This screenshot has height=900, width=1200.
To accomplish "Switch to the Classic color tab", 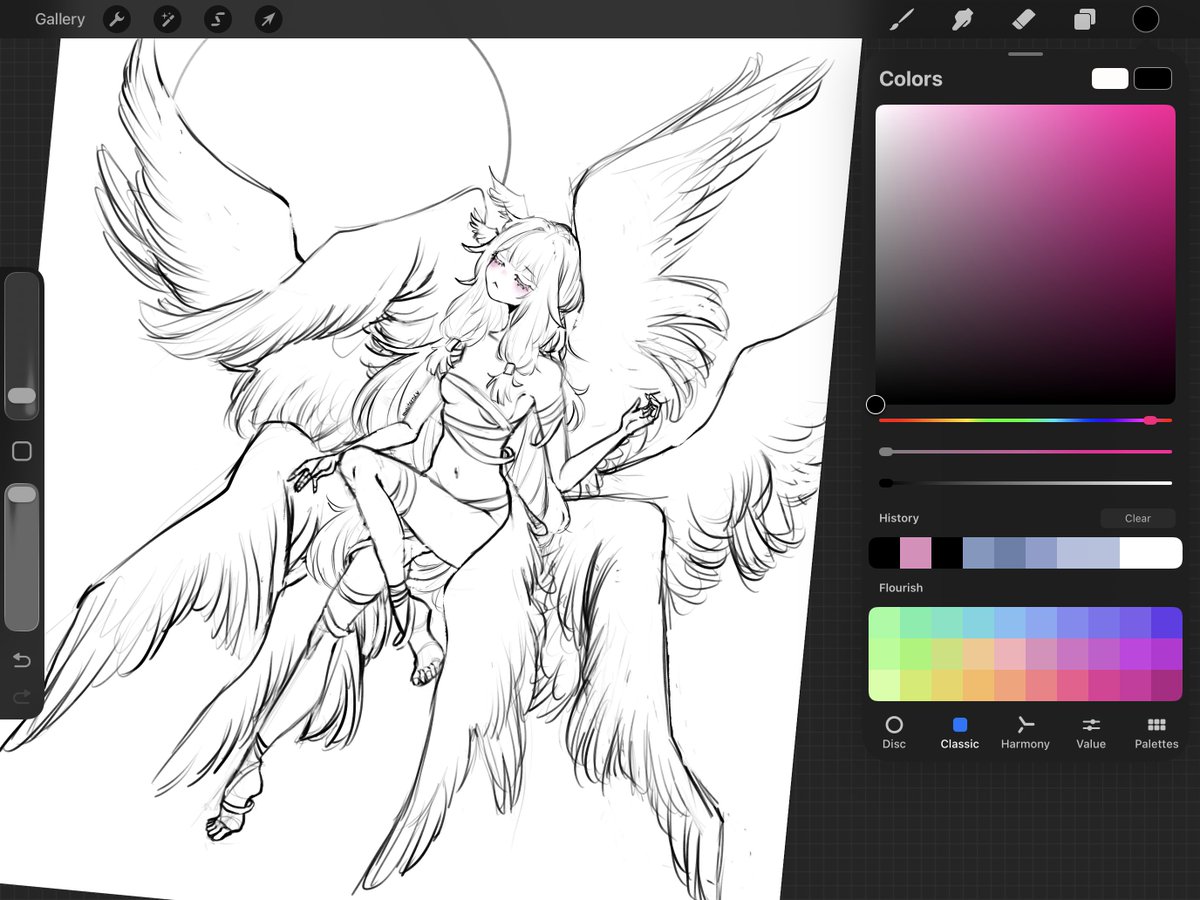I will coord(960,732).
